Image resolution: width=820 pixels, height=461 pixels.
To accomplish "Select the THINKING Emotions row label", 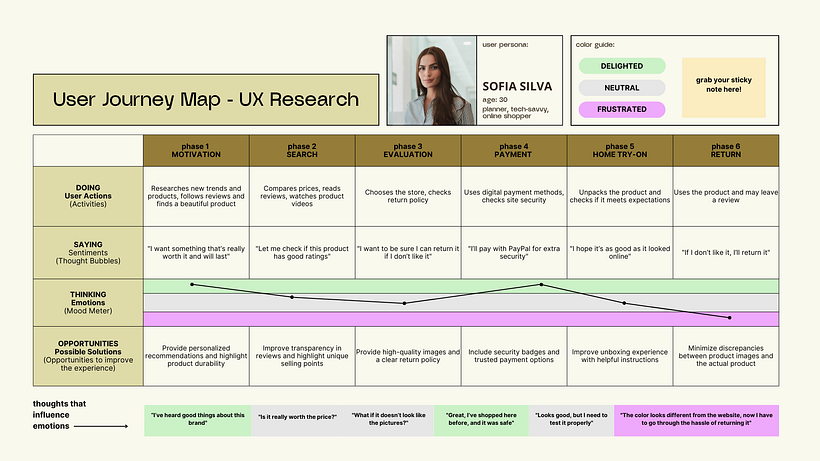I will [x=88, y=303].
